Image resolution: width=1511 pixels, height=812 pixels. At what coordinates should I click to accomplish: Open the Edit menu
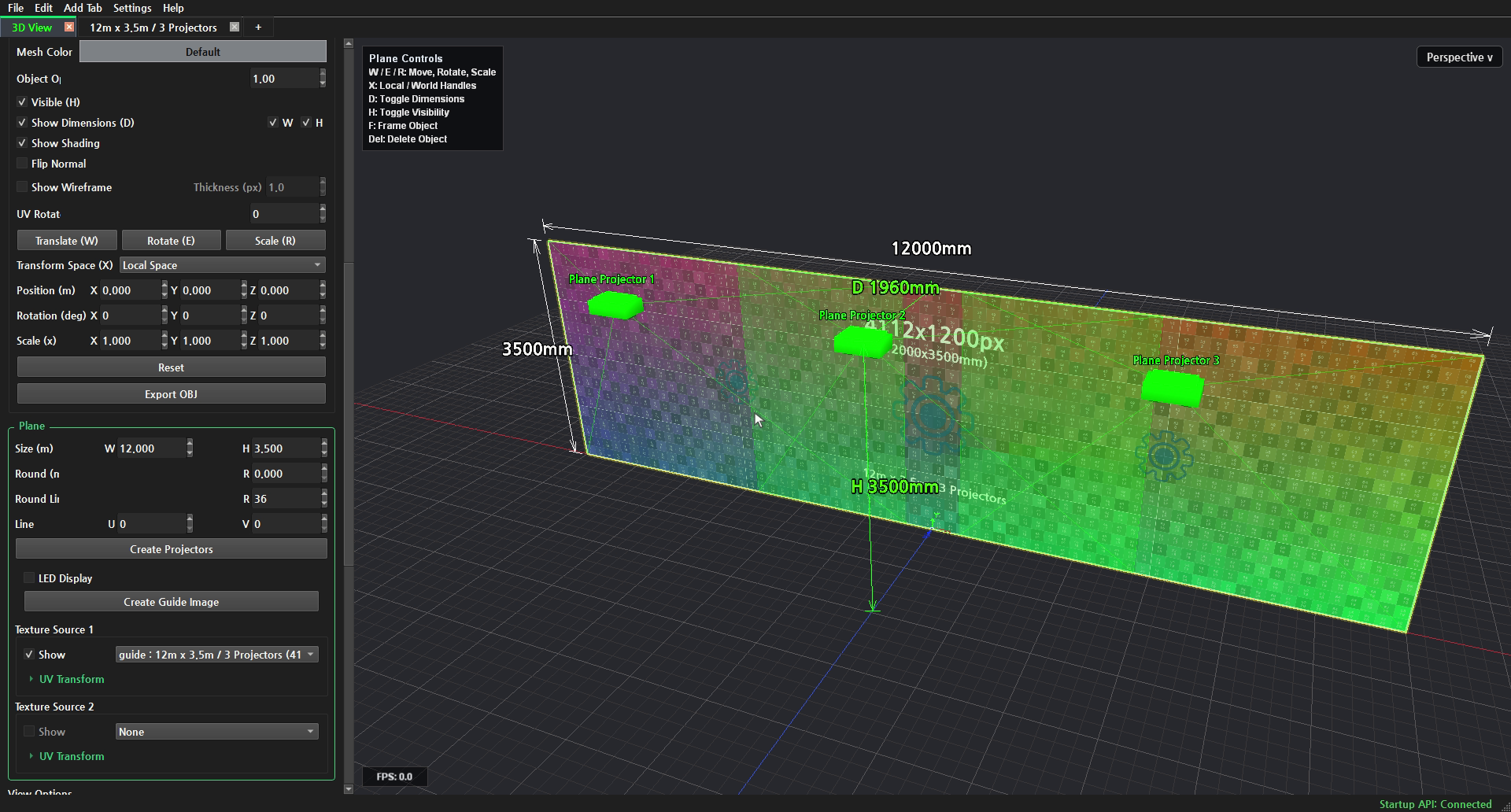pyautogui.click(x=43, y=8)
